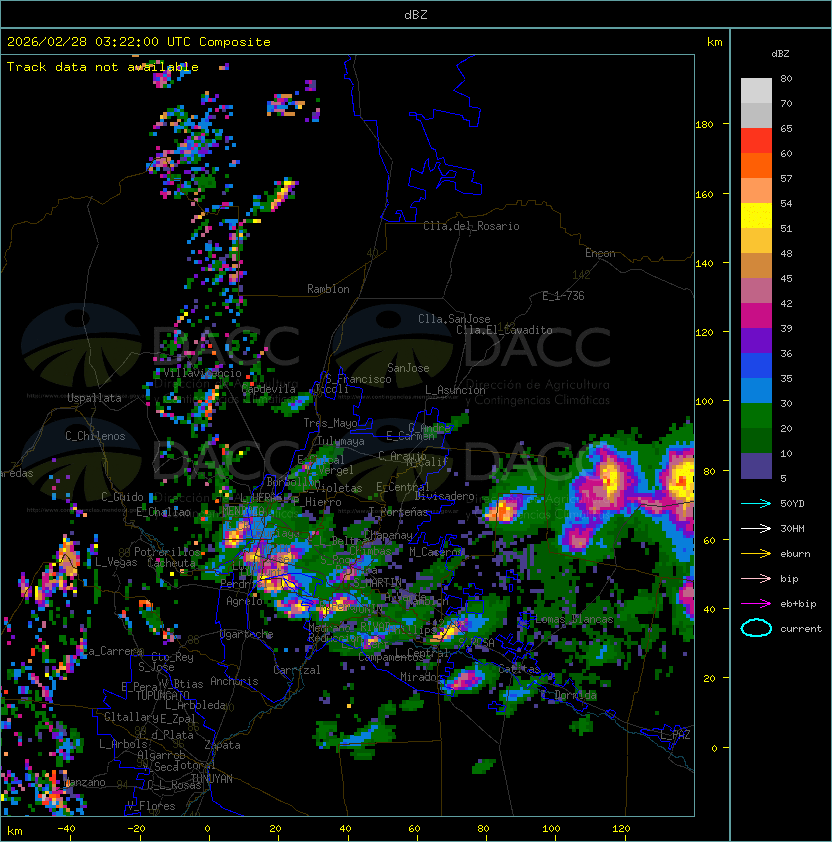Screen dimensions: 832x842
Task: Pick the magenta 39–42 dBZ swatch
Action: [756, 316]
